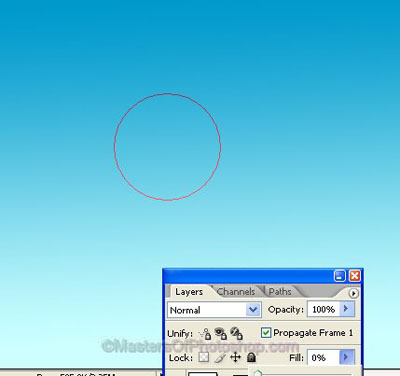Minimize the Layers palette window
Image resolution: width=400 pixels, height=376 pixels.
tap(340, 276)
